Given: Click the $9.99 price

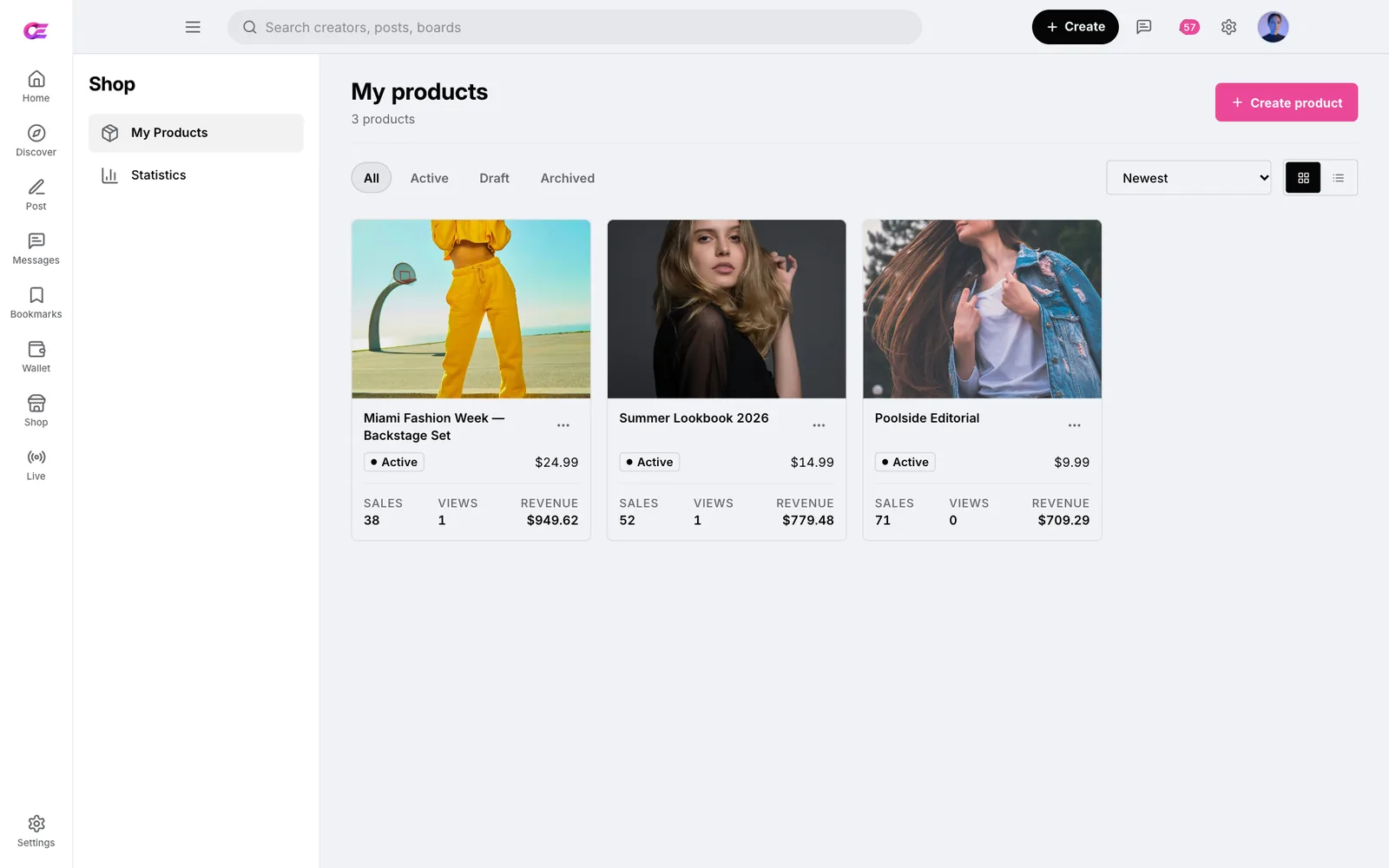Looking at the screenshot, I should pyautogui.click(x=1072, y=463).
